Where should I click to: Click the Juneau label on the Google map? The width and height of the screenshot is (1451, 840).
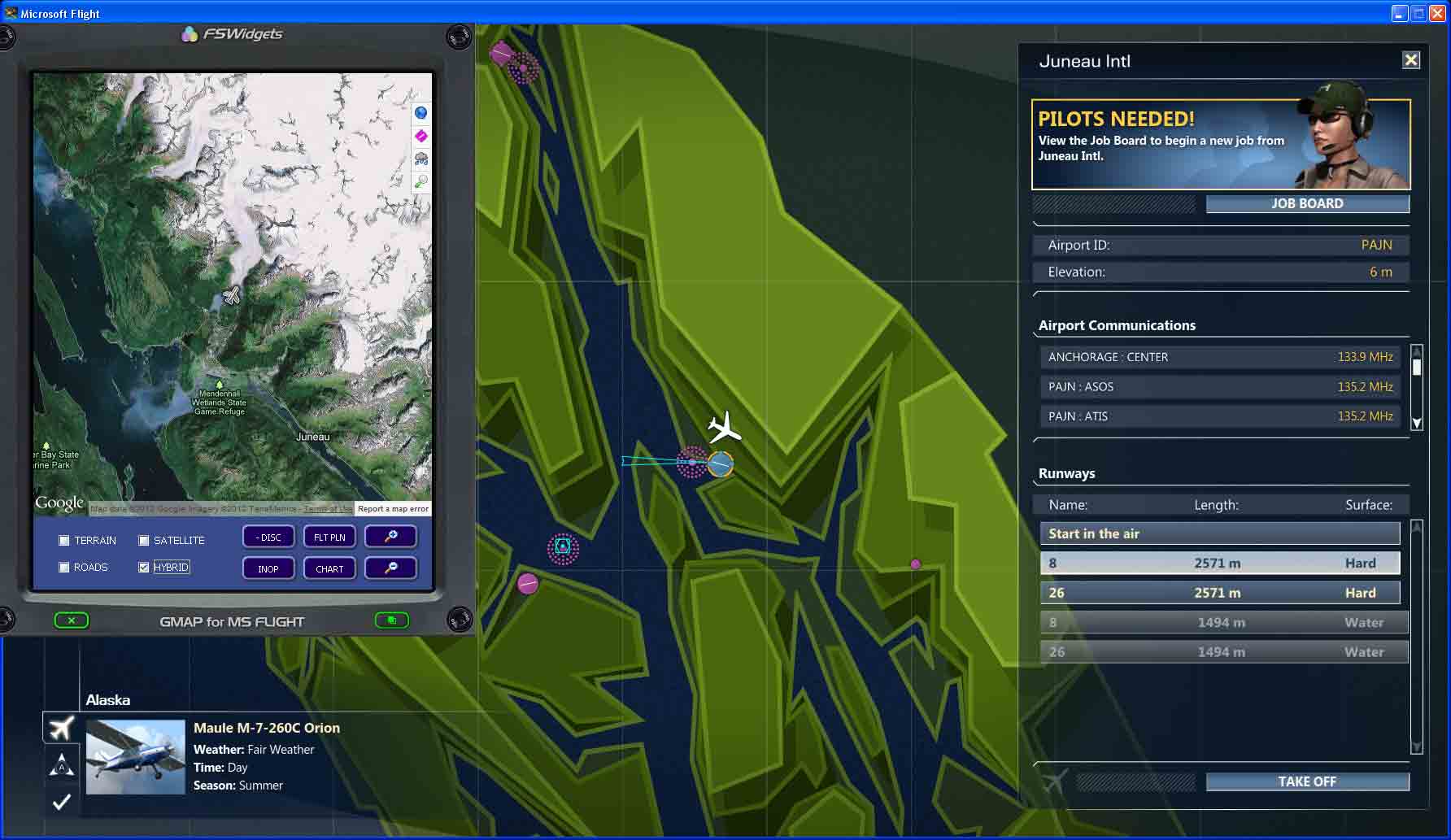tap(312, 437)
